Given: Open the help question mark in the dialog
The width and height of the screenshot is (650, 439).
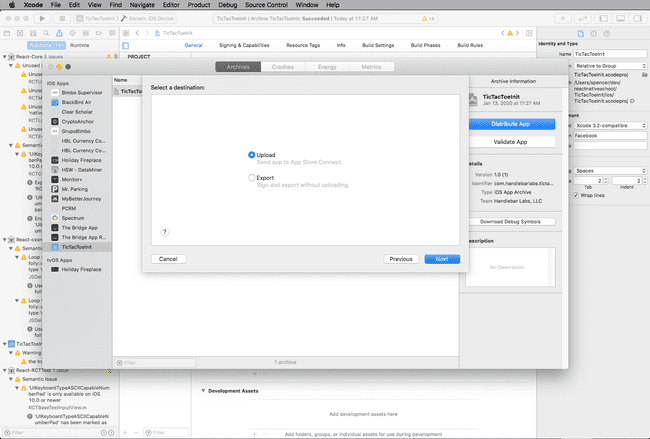Looking at the screenshot, I should (x=165, y=232).
